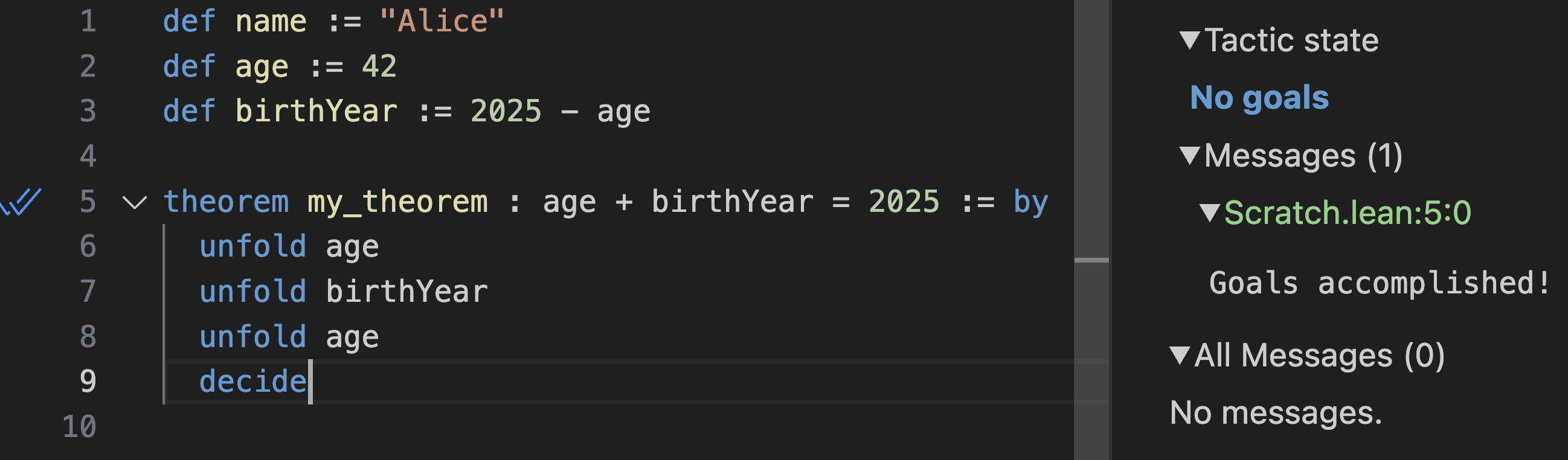Viewport: 1568px width, 460px height.
Task: Click line number 3 in gutter
Action: (x=88, y=111)
